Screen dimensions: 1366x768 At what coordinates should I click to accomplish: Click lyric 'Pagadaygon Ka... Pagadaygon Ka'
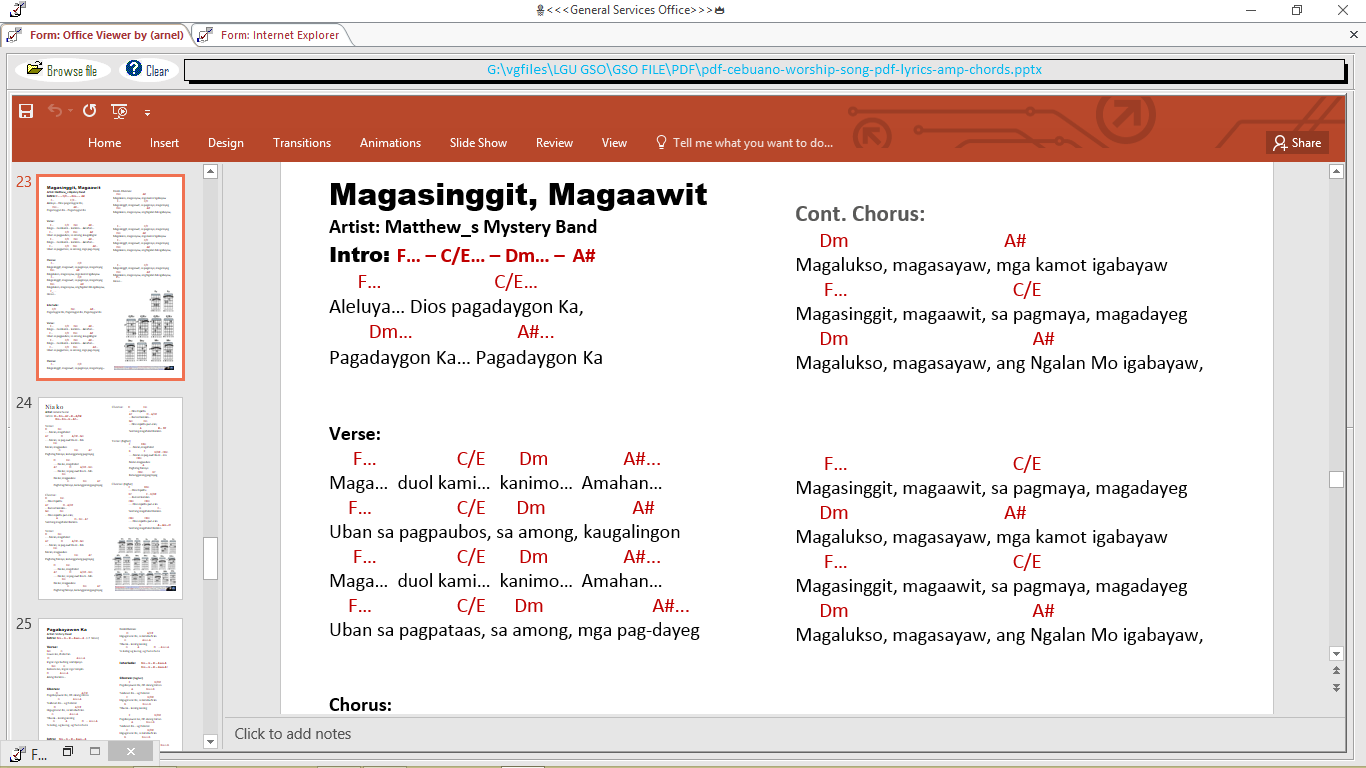point(466,357)
